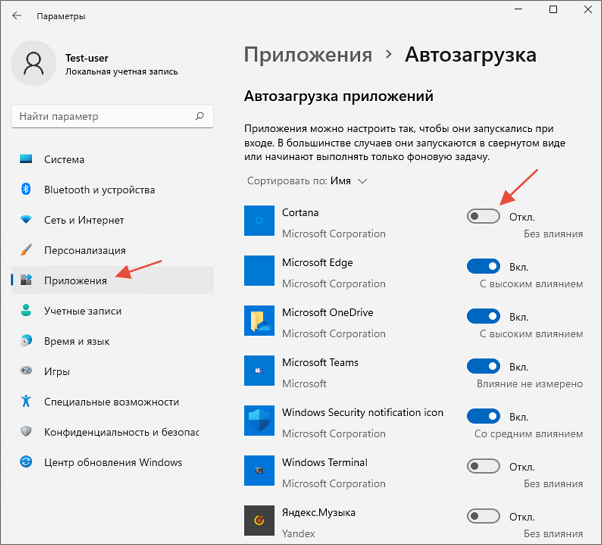
Task: Click the Yandex publisher label
Action: (298, 533)
